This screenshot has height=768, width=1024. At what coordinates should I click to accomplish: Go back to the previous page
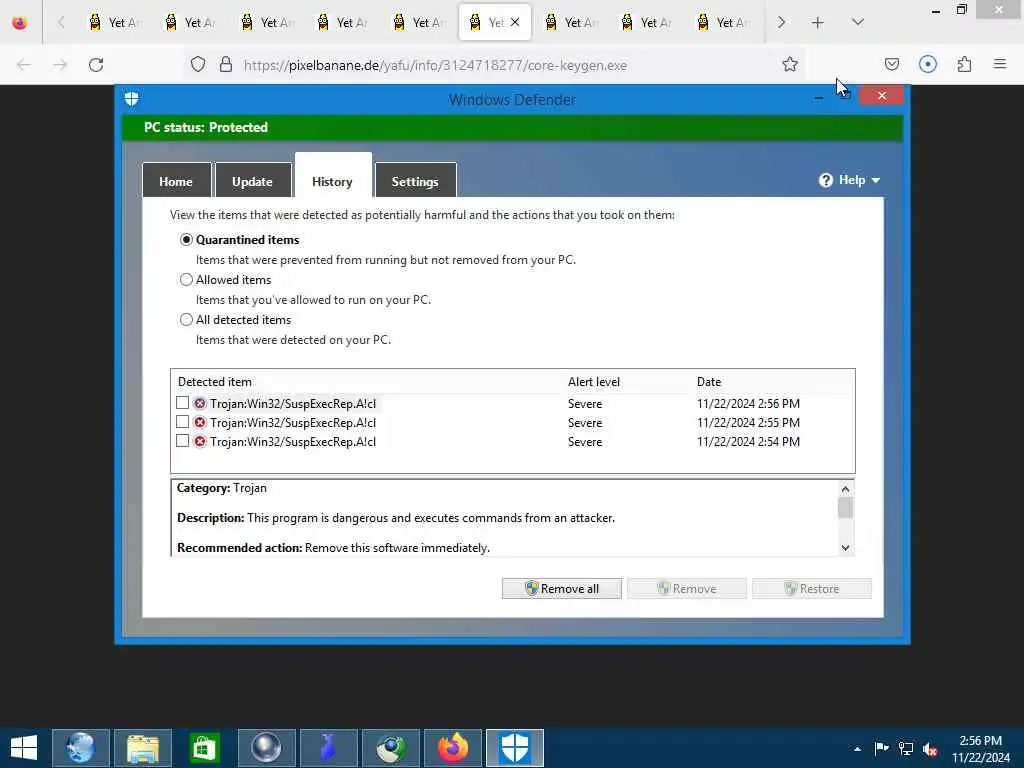pyautogui.click(x=24, y=65)
